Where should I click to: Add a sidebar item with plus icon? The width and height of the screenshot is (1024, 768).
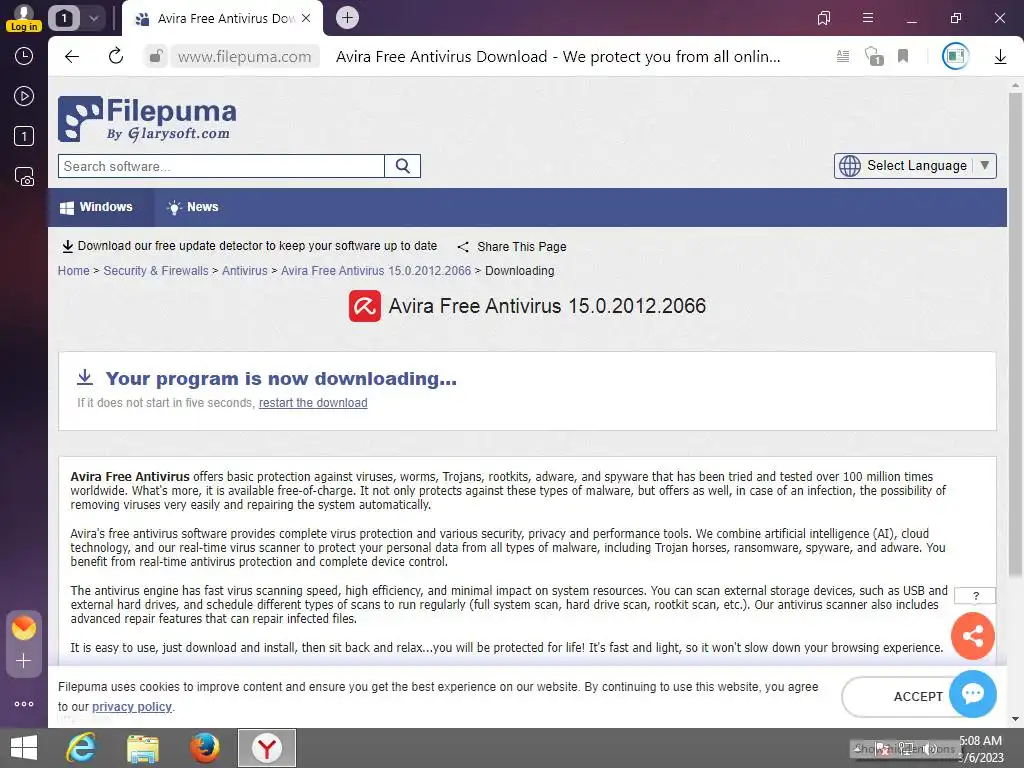(x=24, y=661)
